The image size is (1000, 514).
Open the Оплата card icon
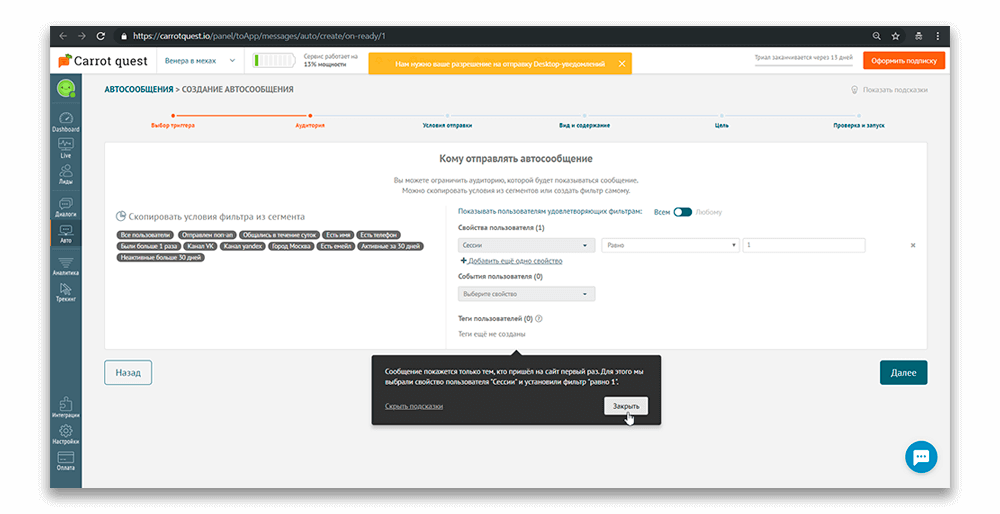(x=66, y=461)
